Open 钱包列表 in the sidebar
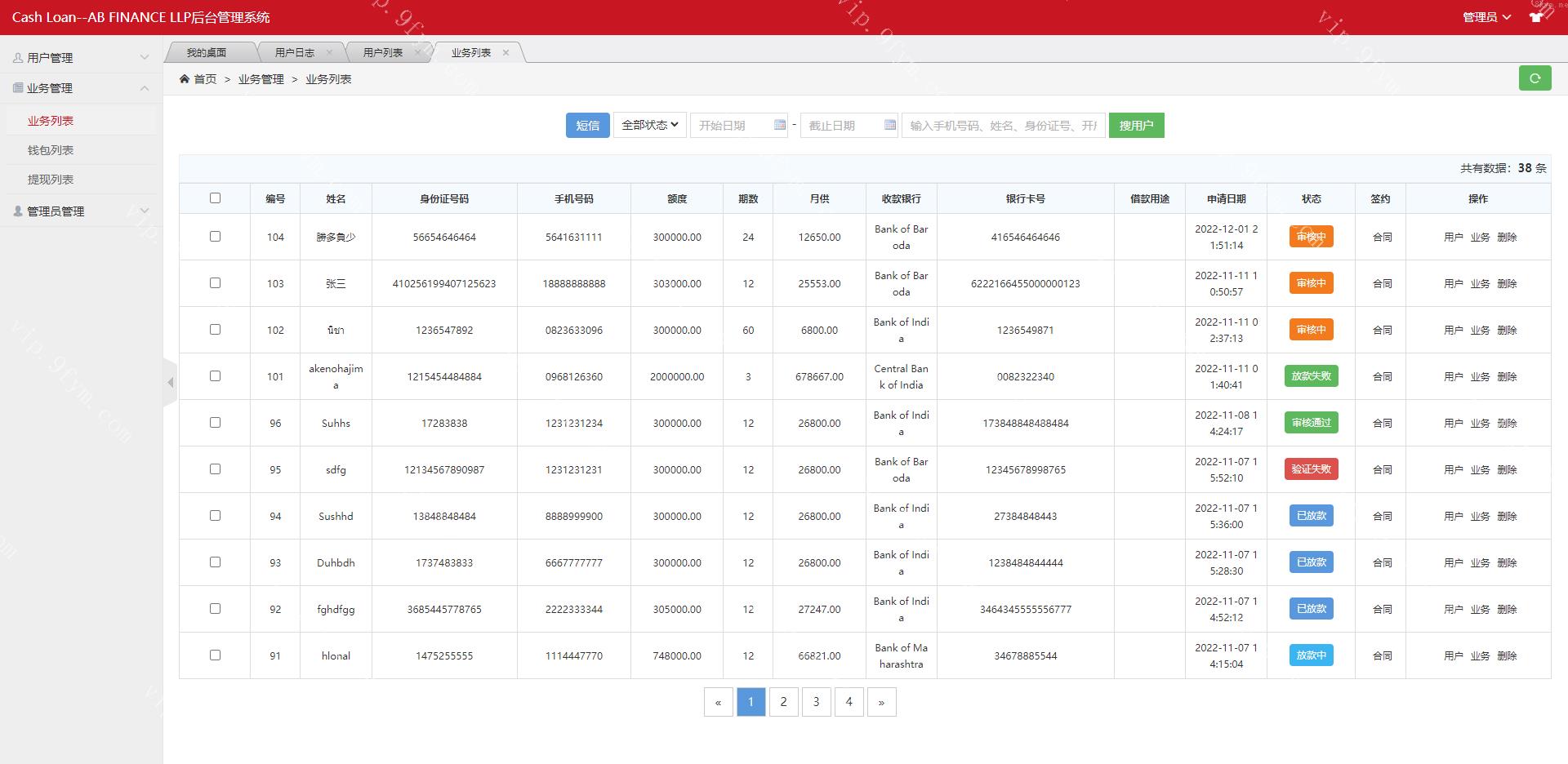 [51, 150]
